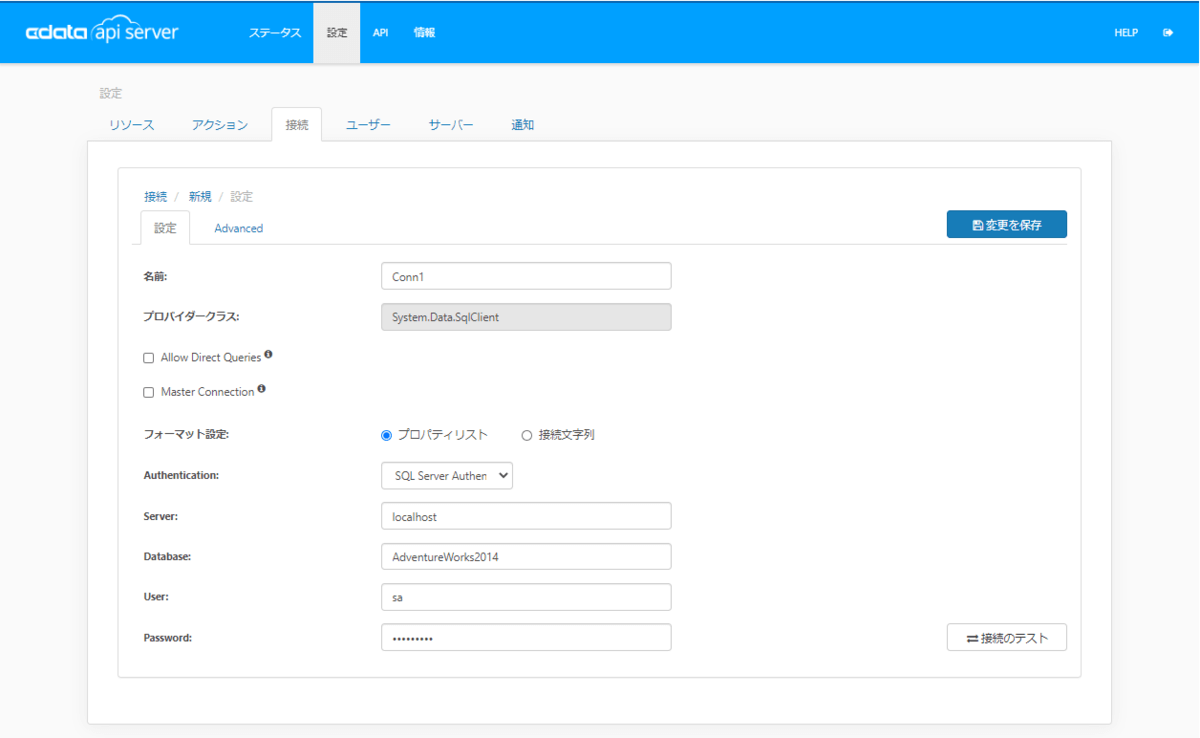Click the logout icon in header
This screenshot has width=1200, height=738.
pyautogui.click(x=1168, y=33)
